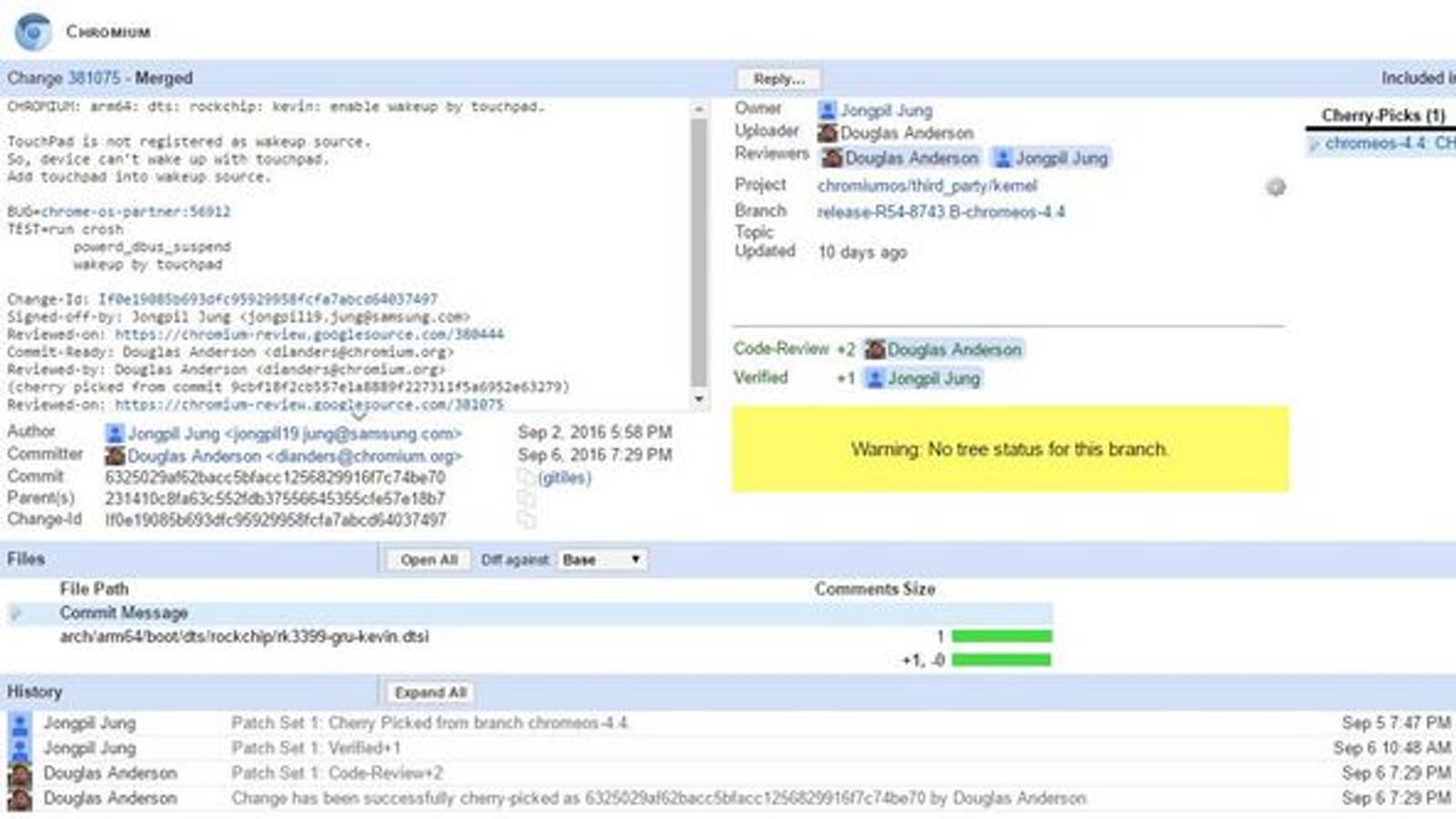Open the Committer link for Douglas Anderson

(x=295, y=456)
